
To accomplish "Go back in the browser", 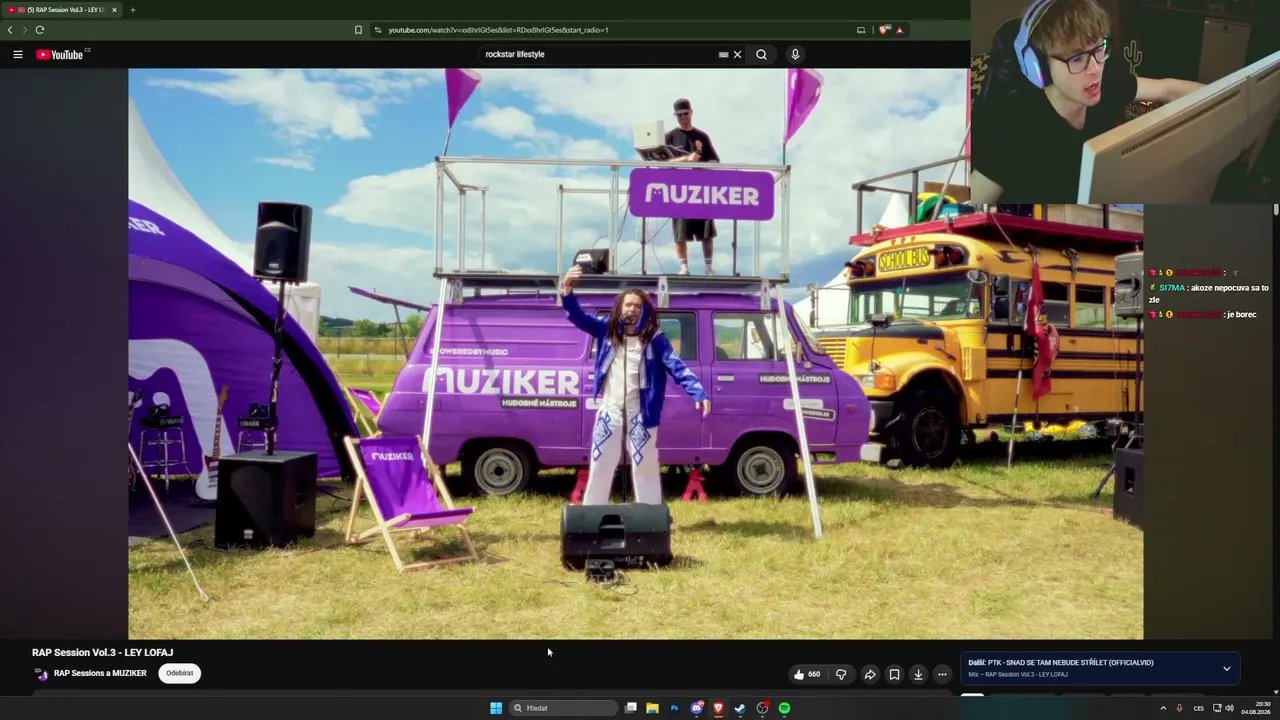I will tap(10, 30).
